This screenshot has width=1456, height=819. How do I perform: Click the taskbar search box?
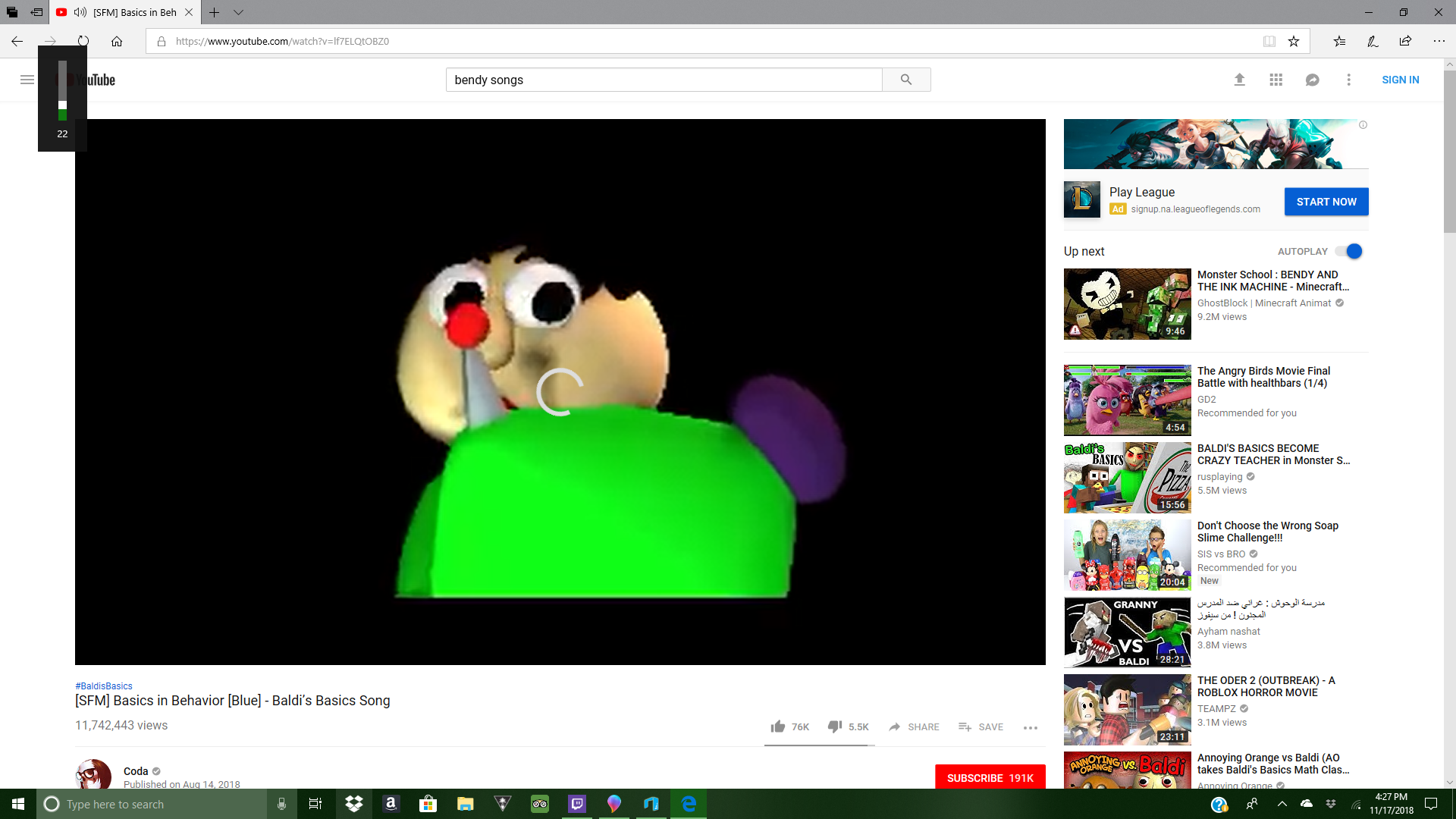point(152,804)
